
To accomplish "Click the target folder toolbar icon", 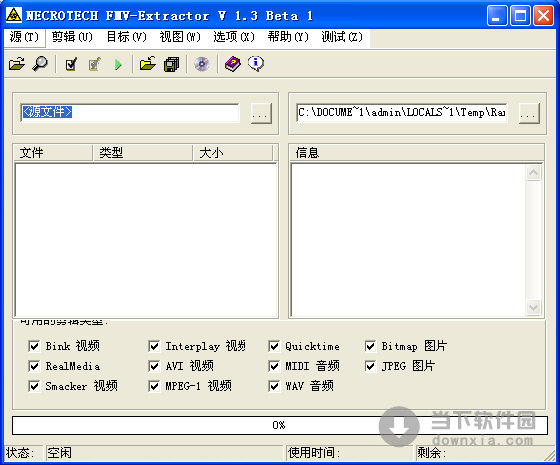I will coord(148,64).
